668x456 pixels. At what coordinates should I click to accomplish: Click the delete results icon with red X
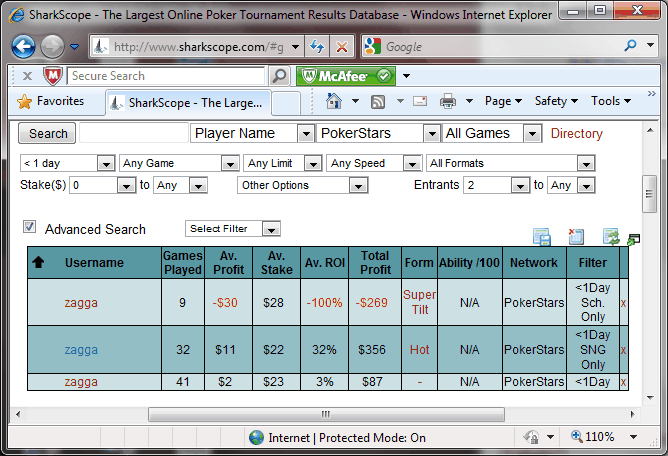(576, 237)
